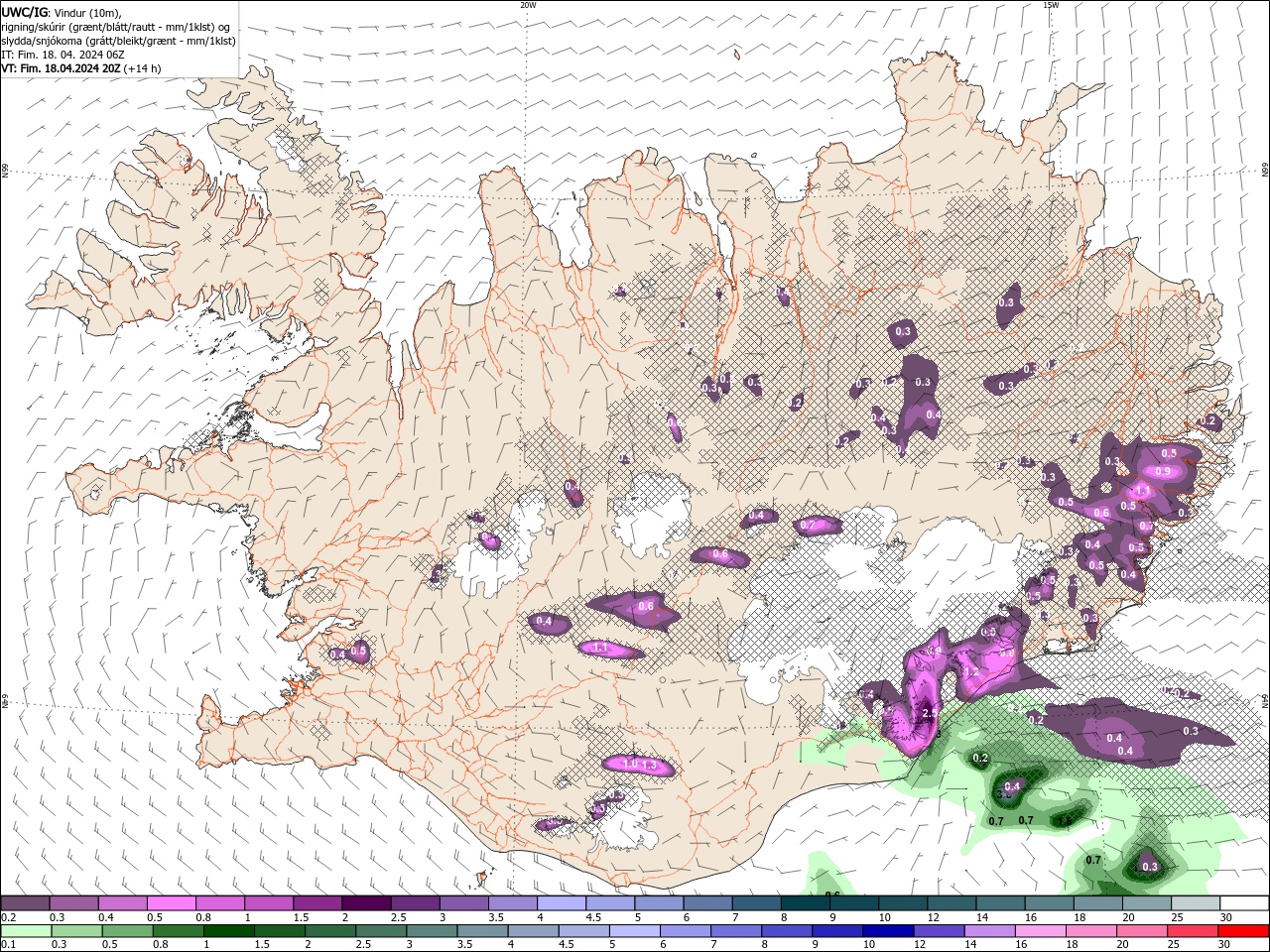Click palest green 0.1 swatch in lower rain scale
The width and height of the screenshot is (1270, 952).
point(26,931)
